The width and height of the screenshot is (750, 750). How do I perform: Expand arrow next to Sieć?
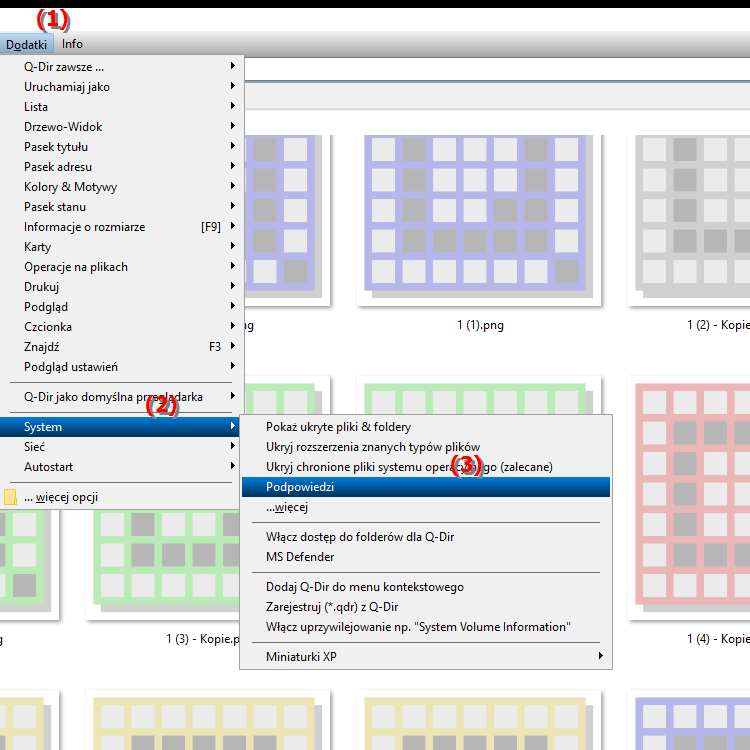[233, 446]
